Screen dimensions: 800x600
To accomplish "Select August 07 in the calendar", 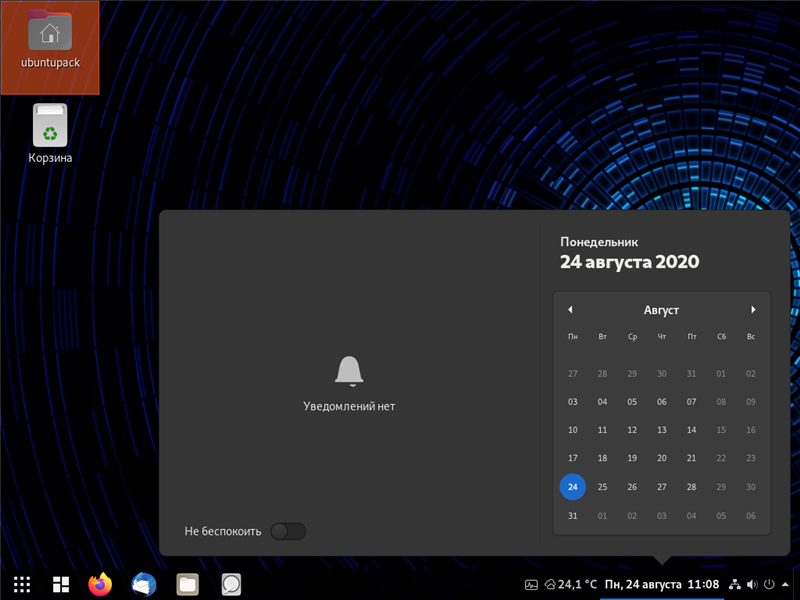I will [x=691, y=402].
